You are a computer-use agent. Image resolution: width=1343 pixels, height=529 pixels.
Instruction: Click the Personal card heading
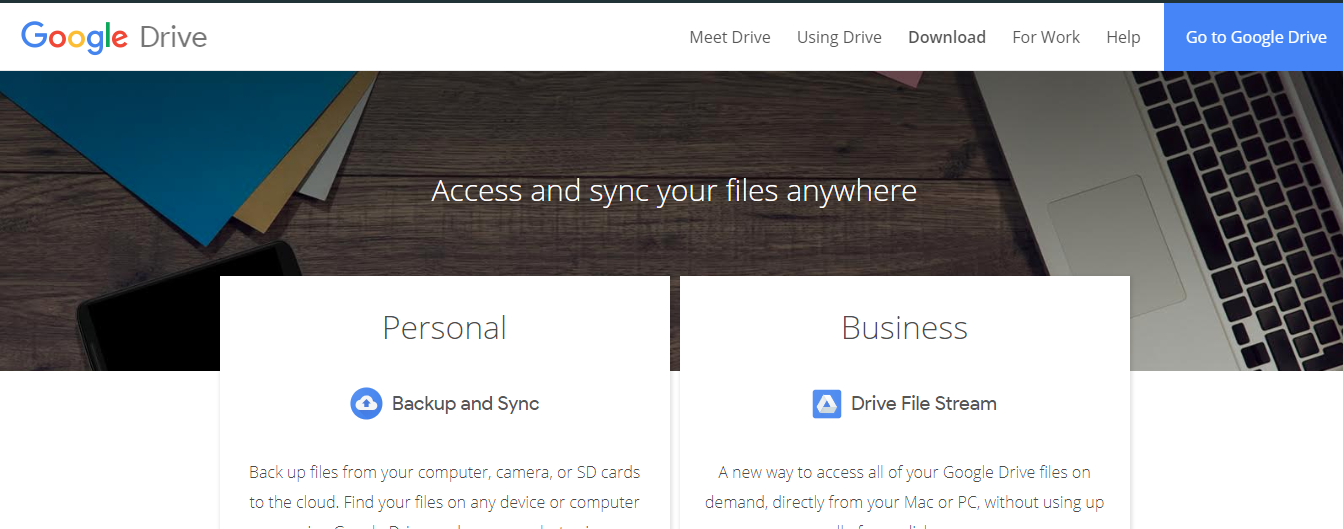(445, 328)
